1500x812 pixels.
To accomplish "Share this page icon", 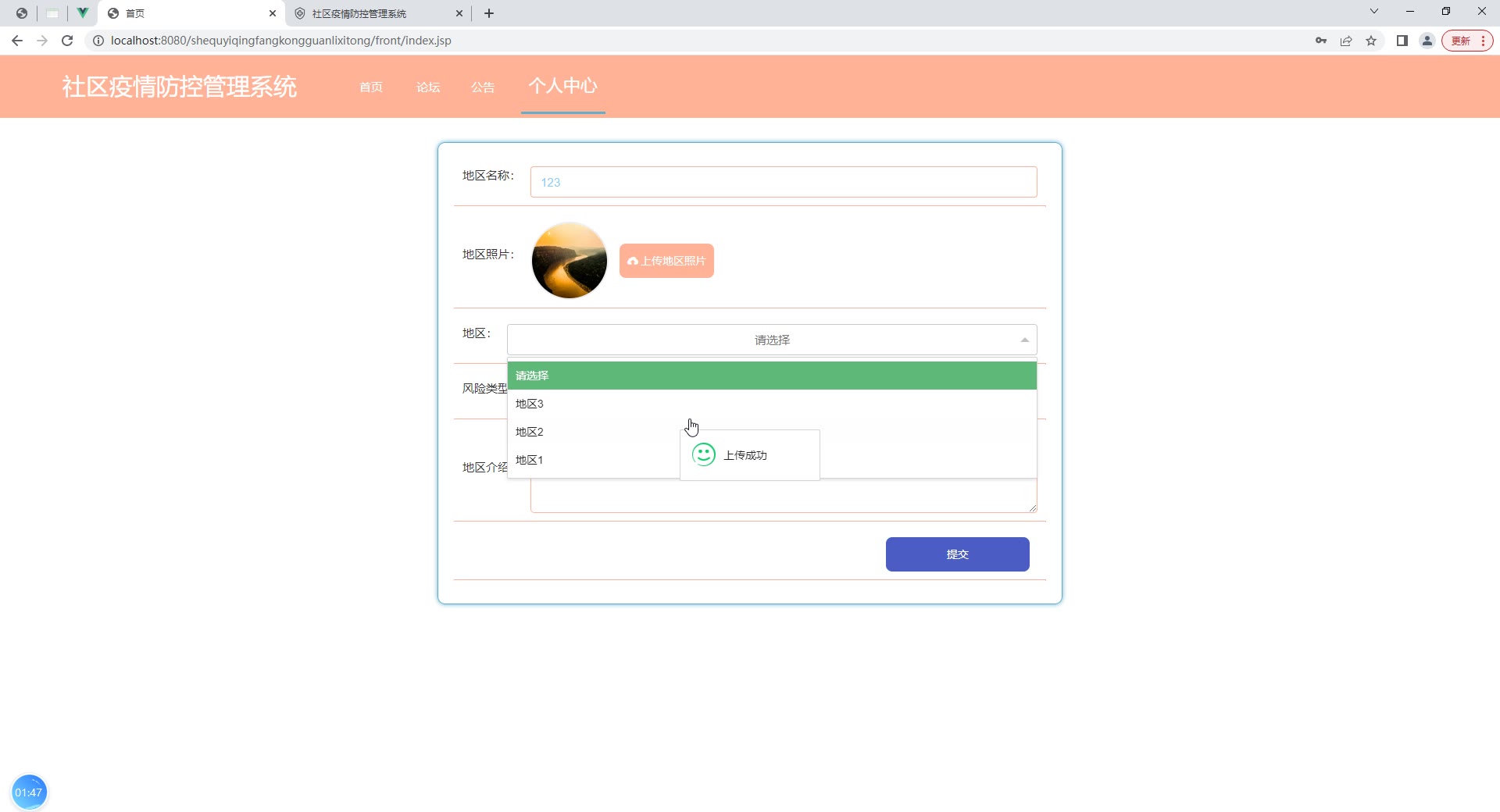I will pyautogui.click(x=1346, y=41).
